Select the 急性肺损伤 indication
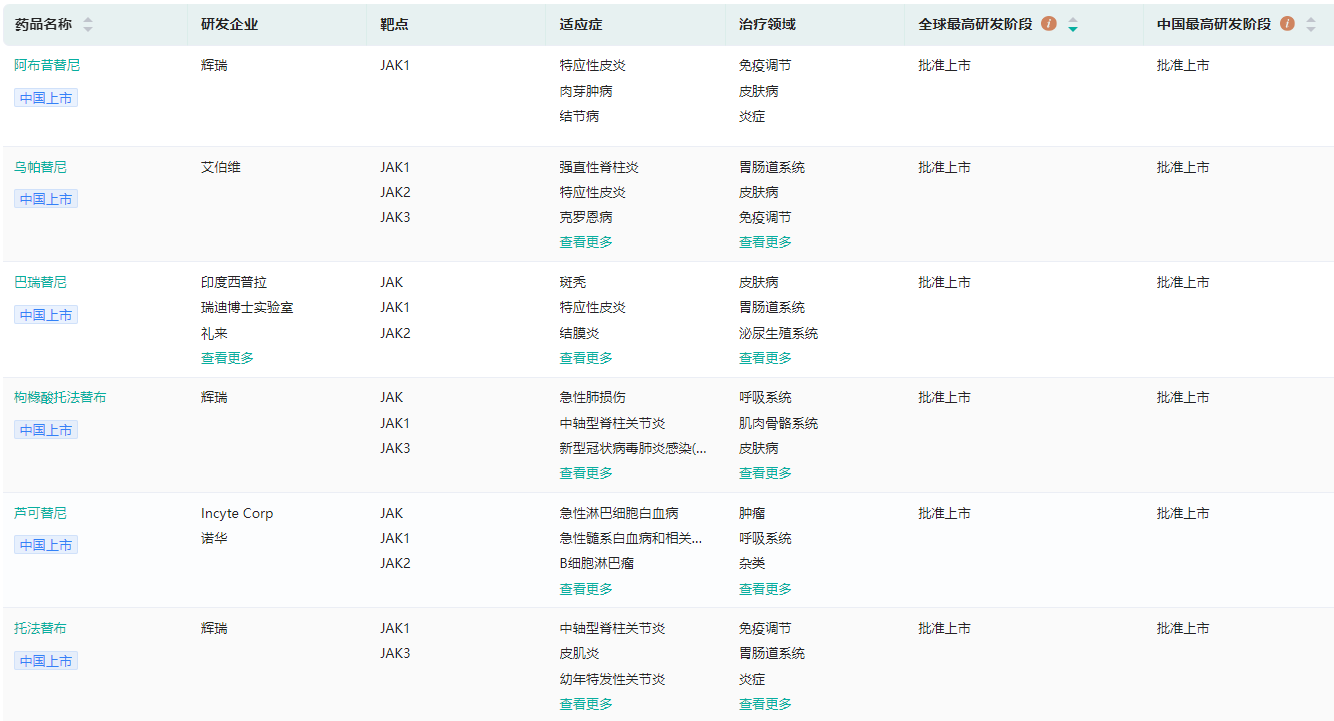The height and width of the screenshot is (721, 1334). [592, 397]
